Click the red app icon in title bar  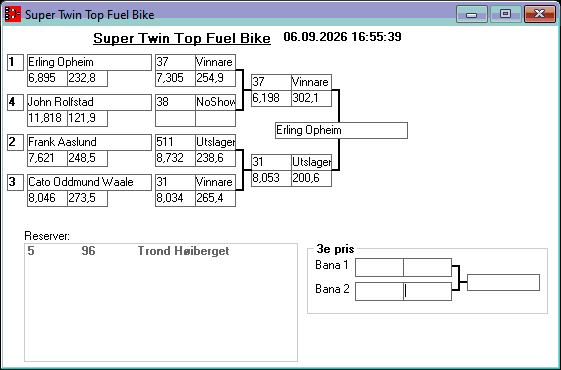pos(13,14)
